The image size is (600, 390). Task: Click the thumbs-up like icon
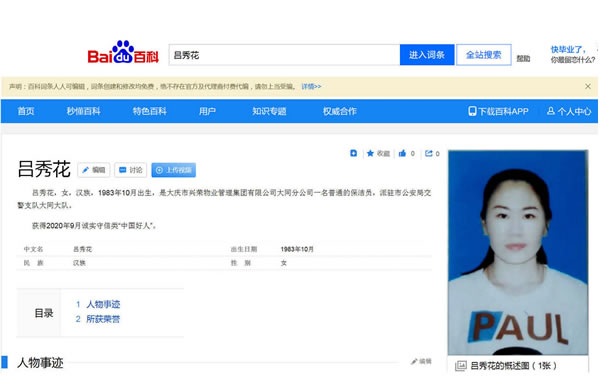[x=402, y=153]
